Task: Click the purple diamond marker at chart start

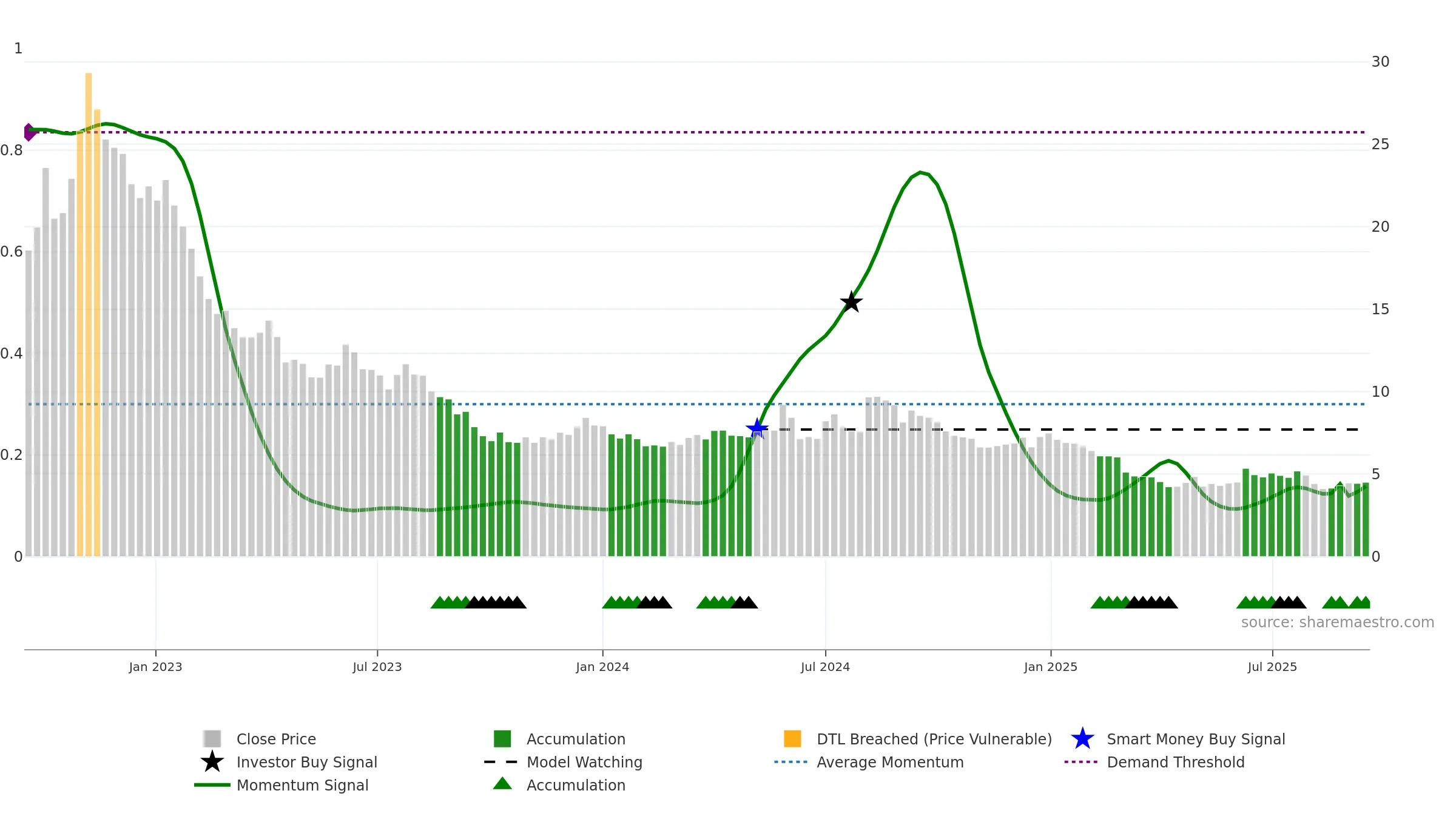Action: 29,132
